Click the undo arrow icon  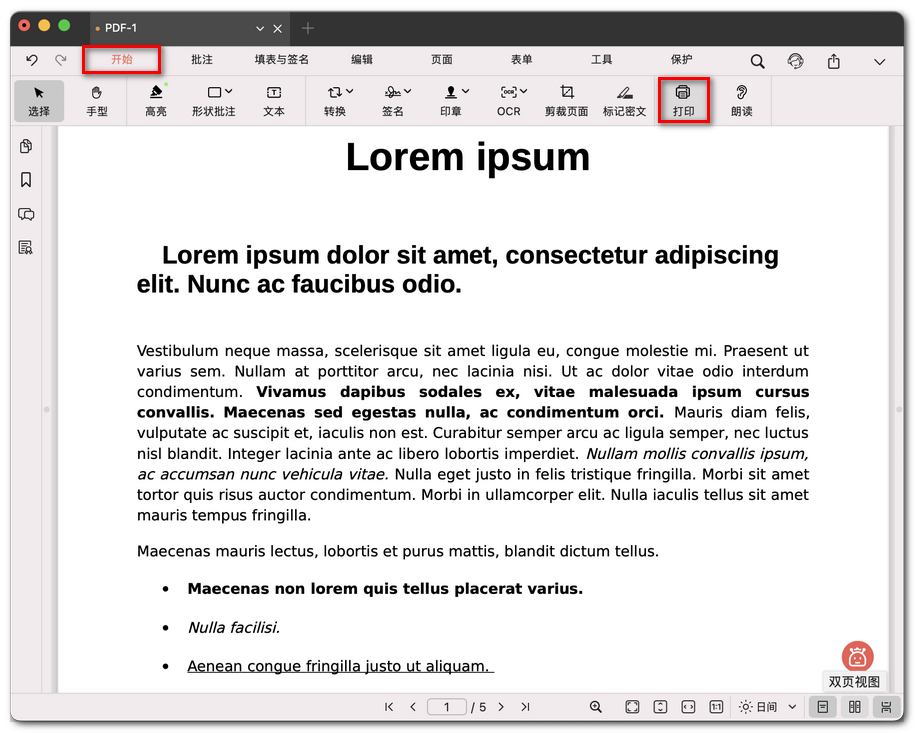coord(32,60)
